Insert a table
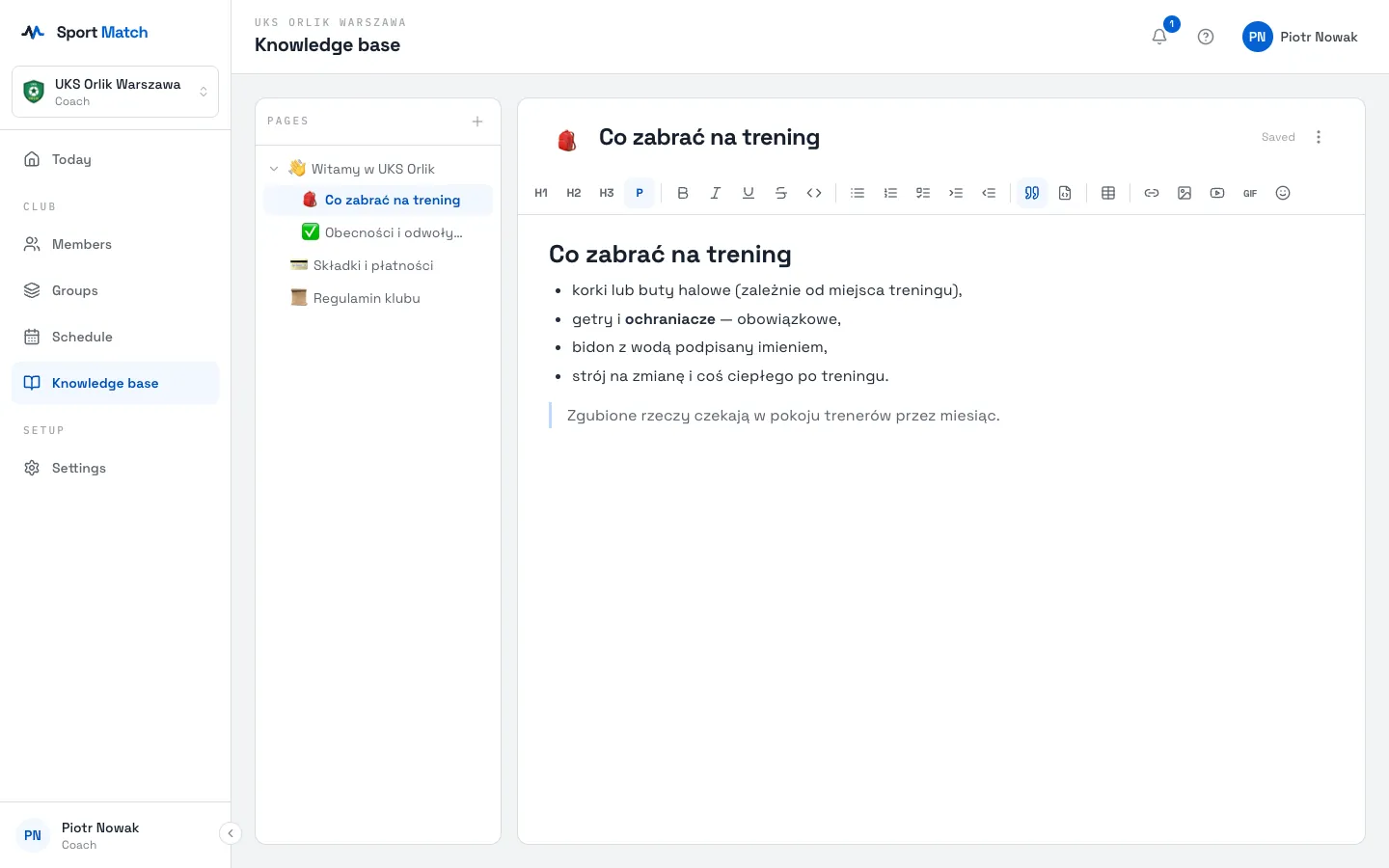1389x868 pixels. click(x=1108, y=193)
